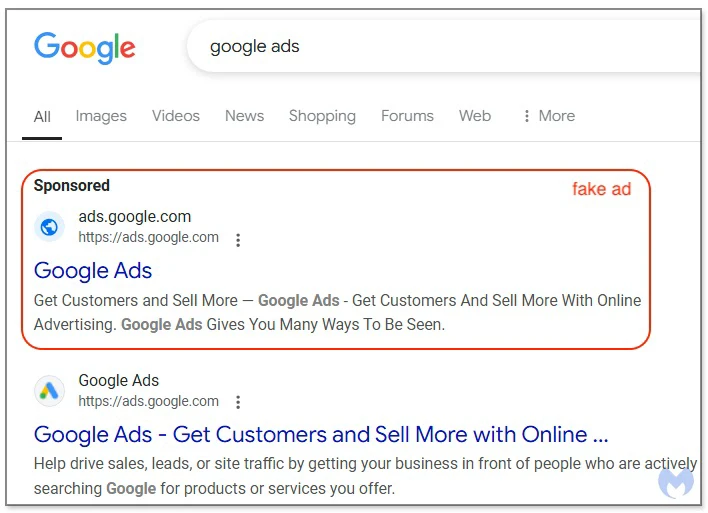Screen dimensions: 708x513
Task: Expand the More search filters menu
Action: (x=548, y=116)
